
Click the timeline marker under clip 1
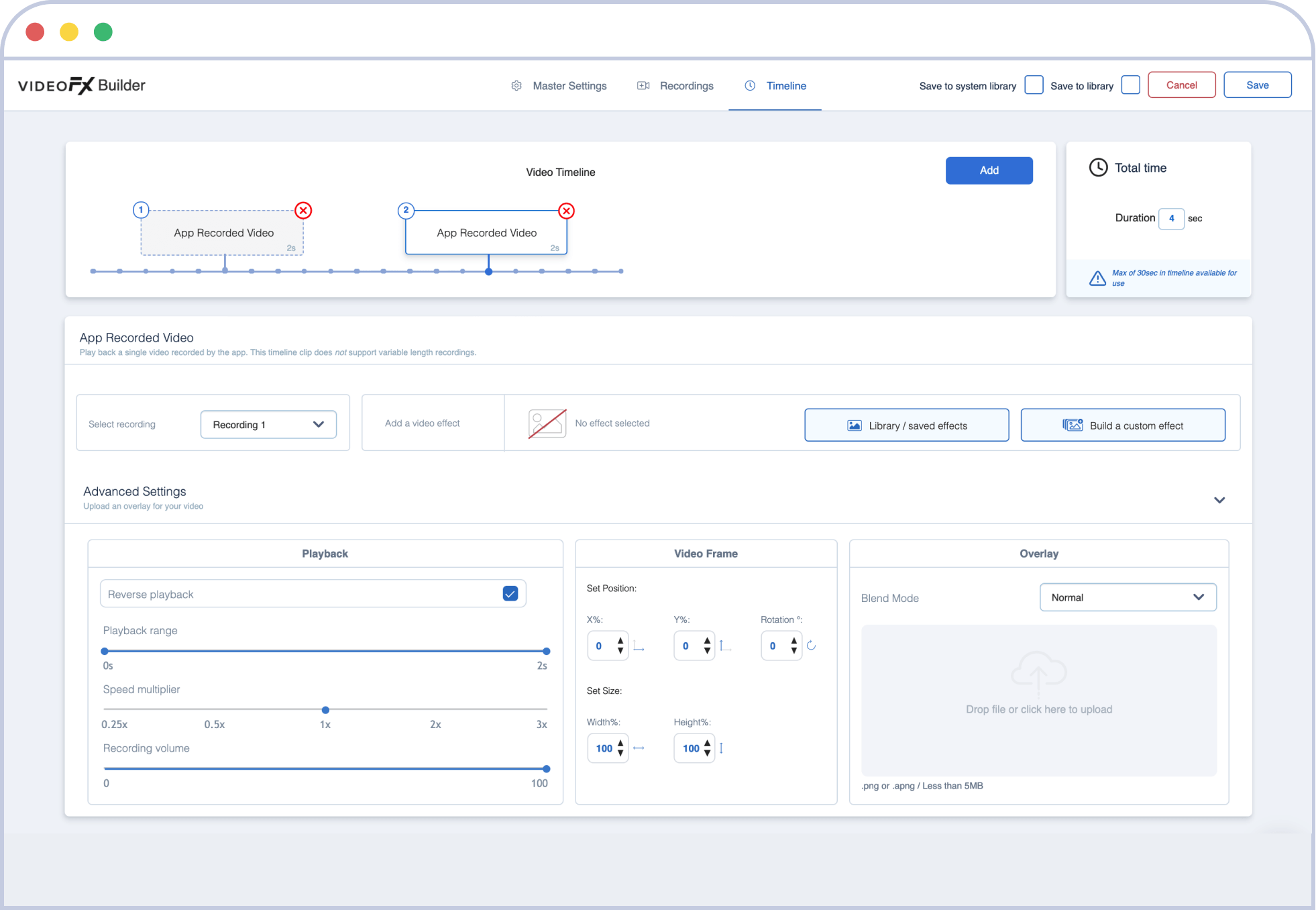(x=225, y=271)
